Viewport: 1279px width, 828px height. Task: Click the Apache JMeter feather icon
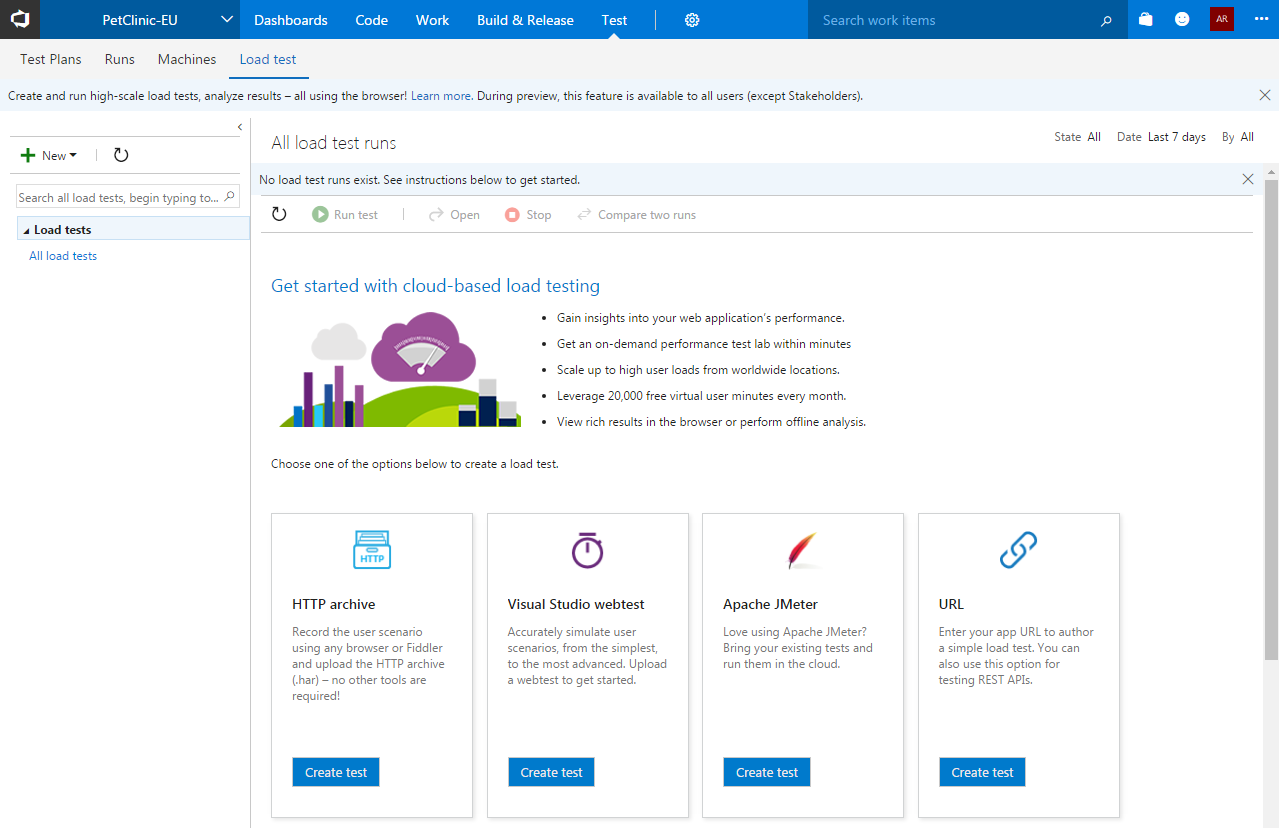pos(803,550)
